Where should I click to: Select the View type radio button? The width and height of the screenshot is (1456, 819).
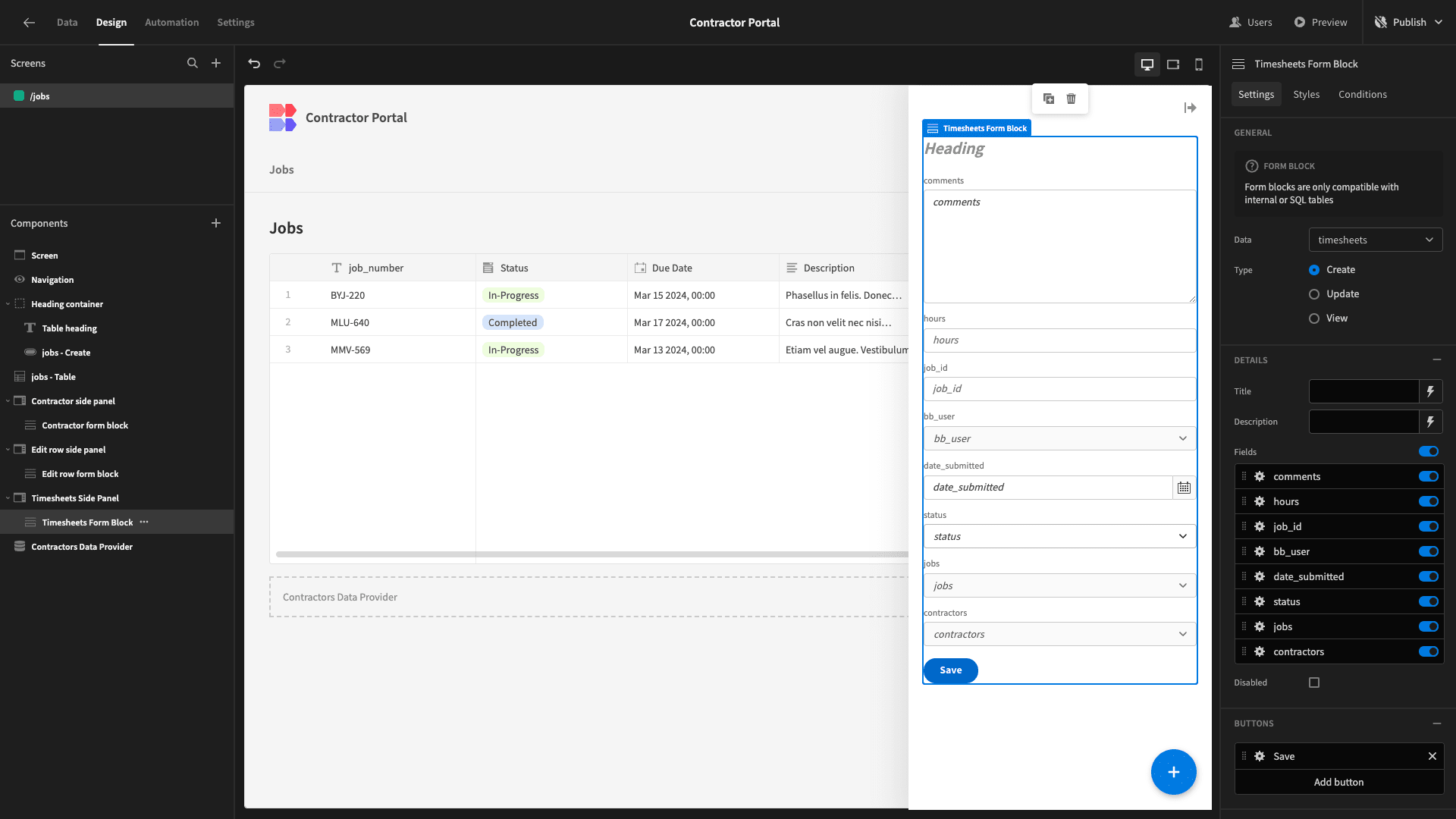(1314, 318)
